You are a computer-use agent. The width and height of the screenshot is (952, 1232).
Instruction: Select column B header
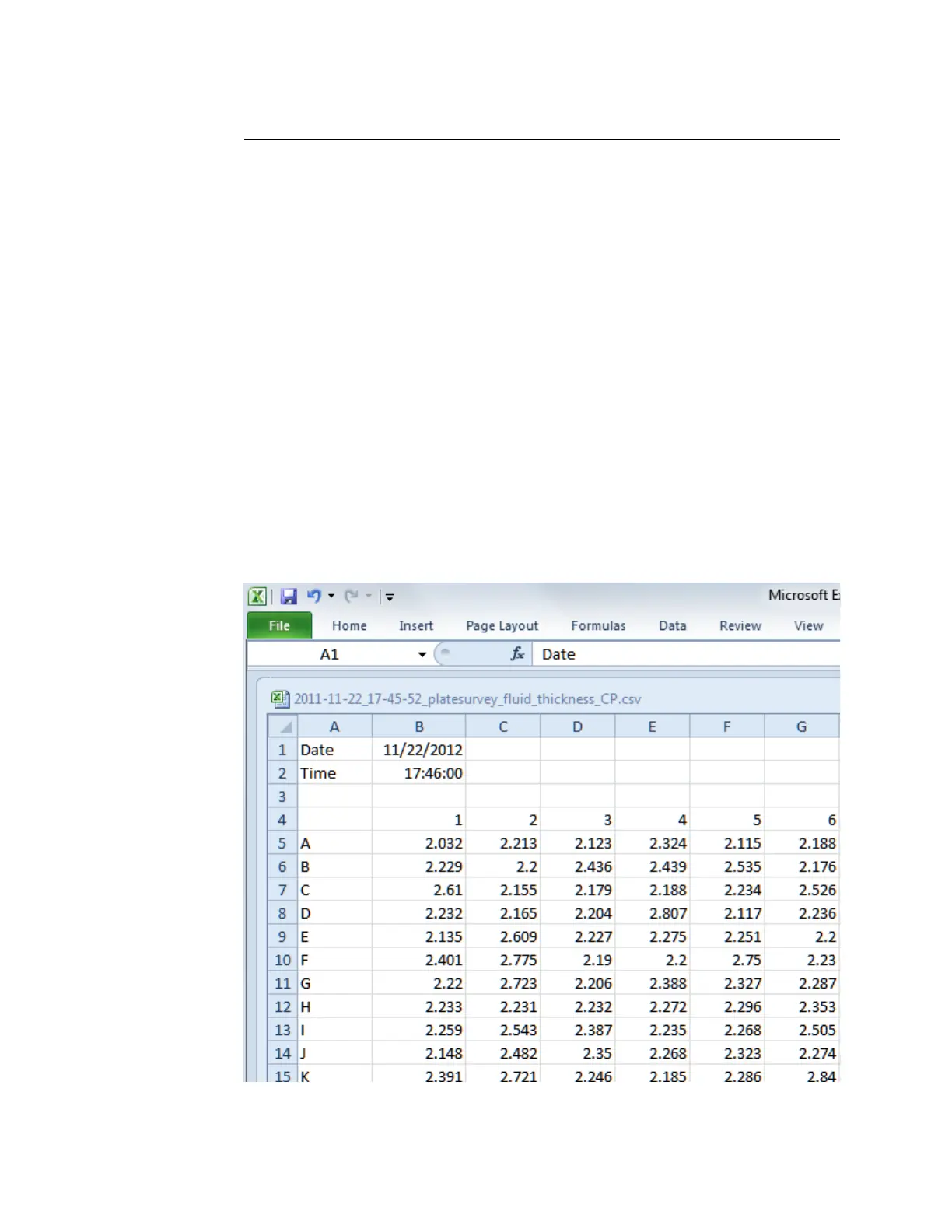tap(419, 726)
